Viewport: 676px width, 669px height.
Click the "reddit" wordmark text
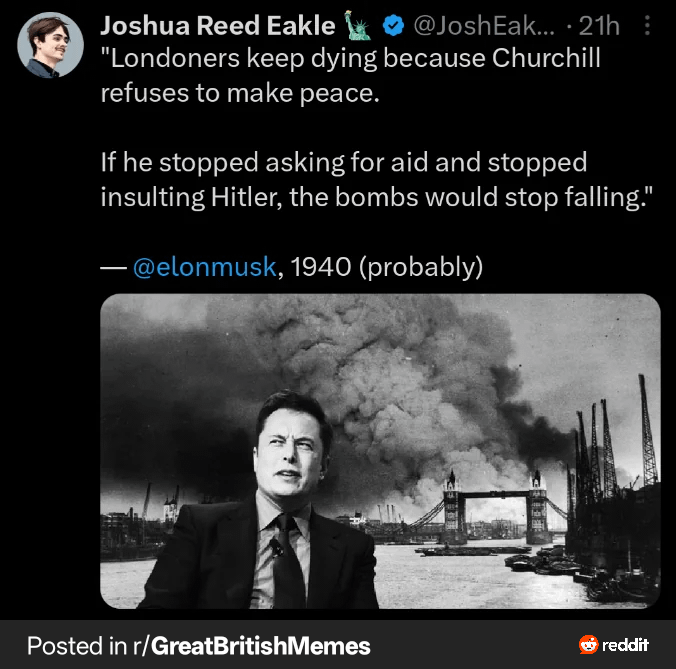click(x=626, y=645)
